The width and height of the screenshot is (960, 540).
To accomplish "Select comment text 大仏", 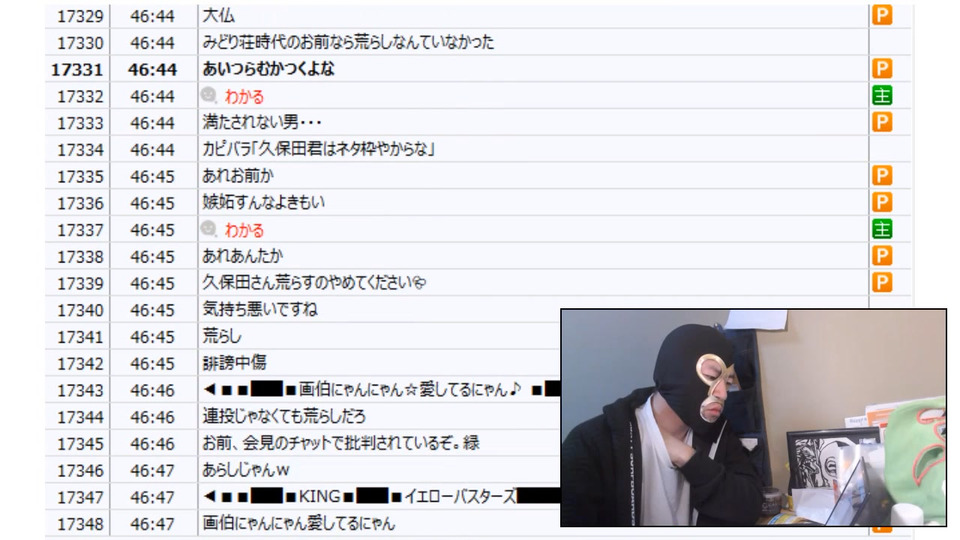I will click(219, 15).
